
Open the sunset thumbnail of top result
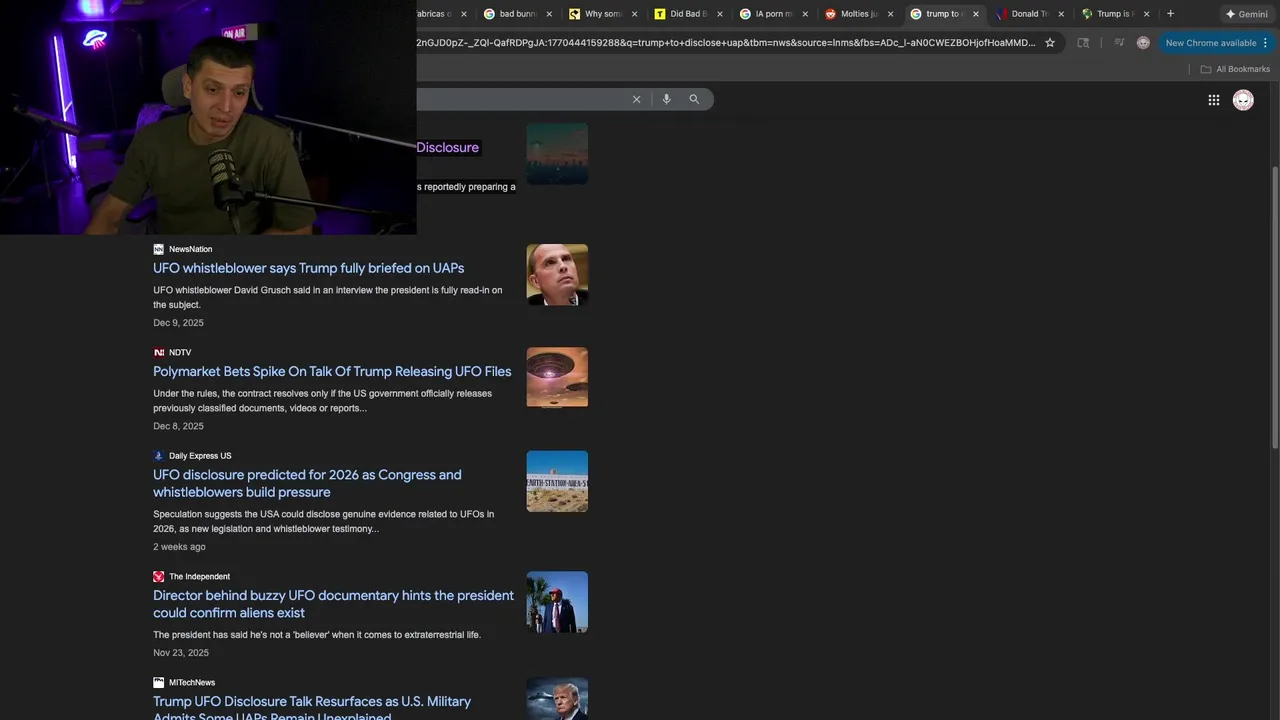pyautogui.click(x=557, y=154)
